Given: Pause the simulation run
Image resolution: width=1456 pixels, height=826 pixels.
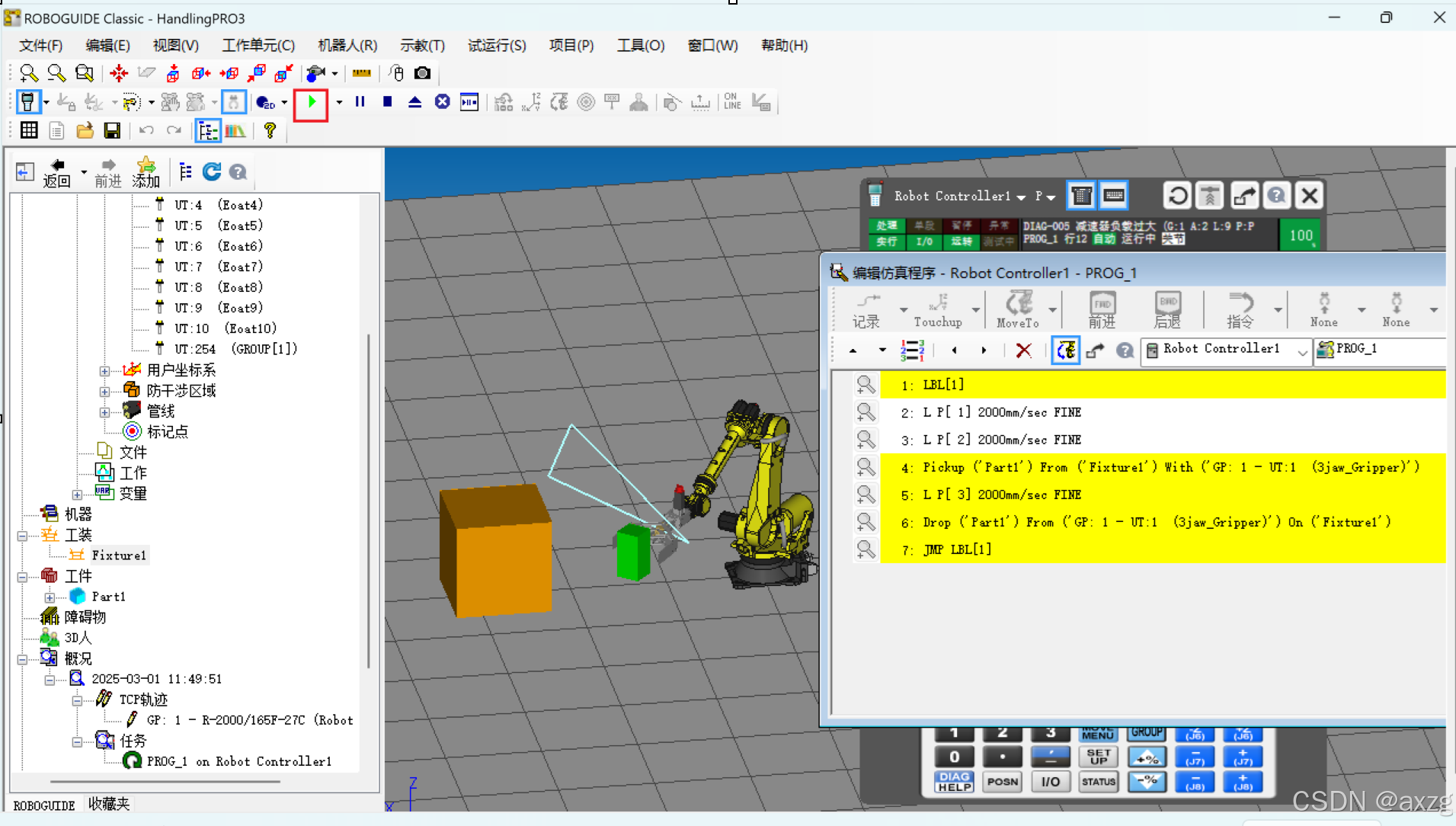Looking at the screenshot, I should 360,102.
